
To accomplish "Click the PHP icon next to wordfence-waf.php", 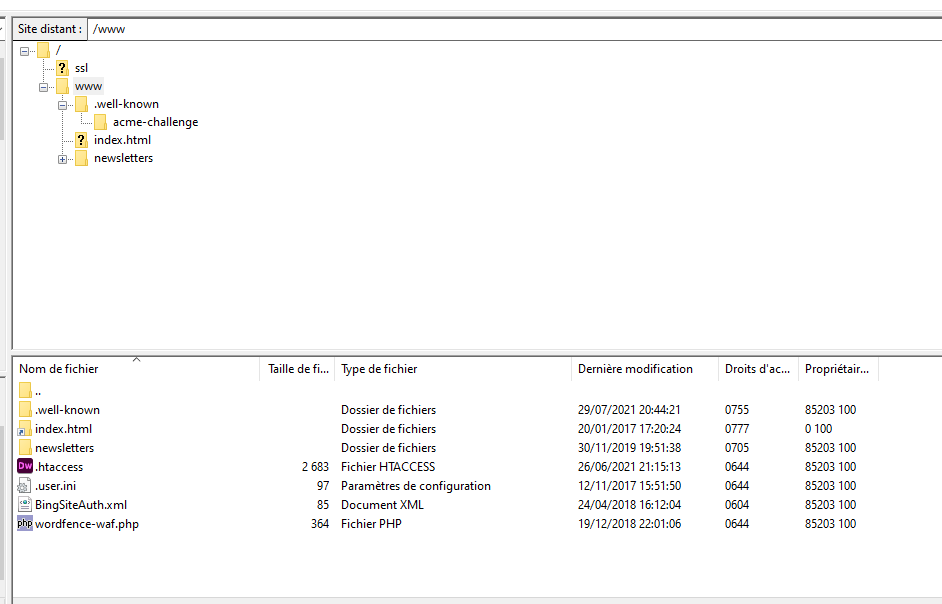I will pyautogui.click(x=25, y=524).
